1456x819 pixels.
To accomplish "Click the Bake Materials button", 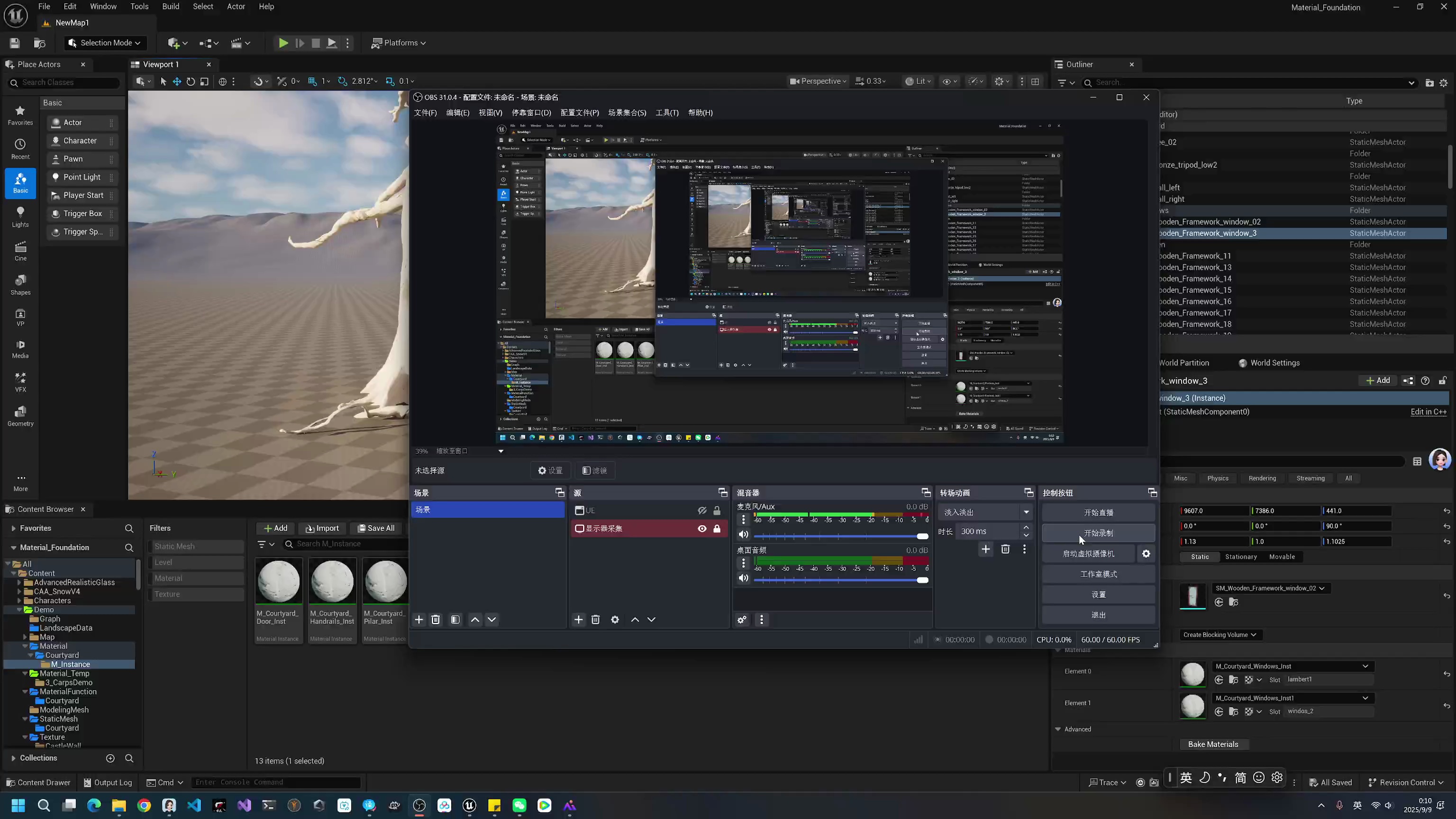I will [1213, 745].
